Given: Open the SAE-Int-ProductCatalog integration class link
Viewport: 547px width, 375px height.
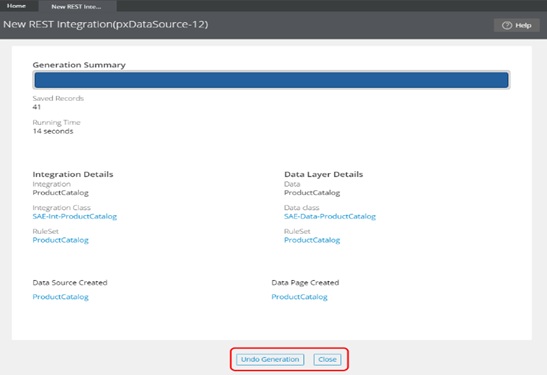Looking at the screenshot, I should (x=75, y=216).
